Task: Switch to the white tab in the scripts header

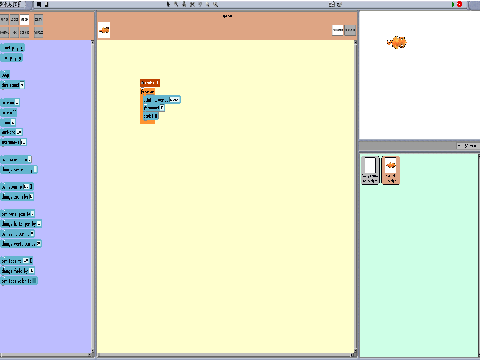Action: tap(337, 30)
